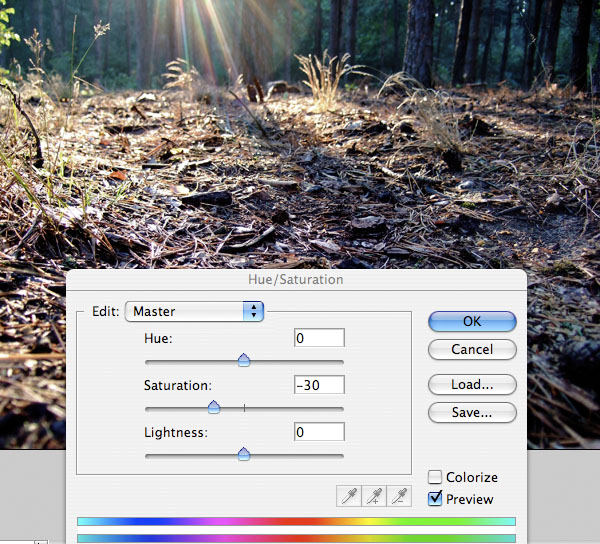The width and height of the screenshot is (600, 544).
Task: Select the Add to Sample eyedropper
Action: [x=374, y=496]
